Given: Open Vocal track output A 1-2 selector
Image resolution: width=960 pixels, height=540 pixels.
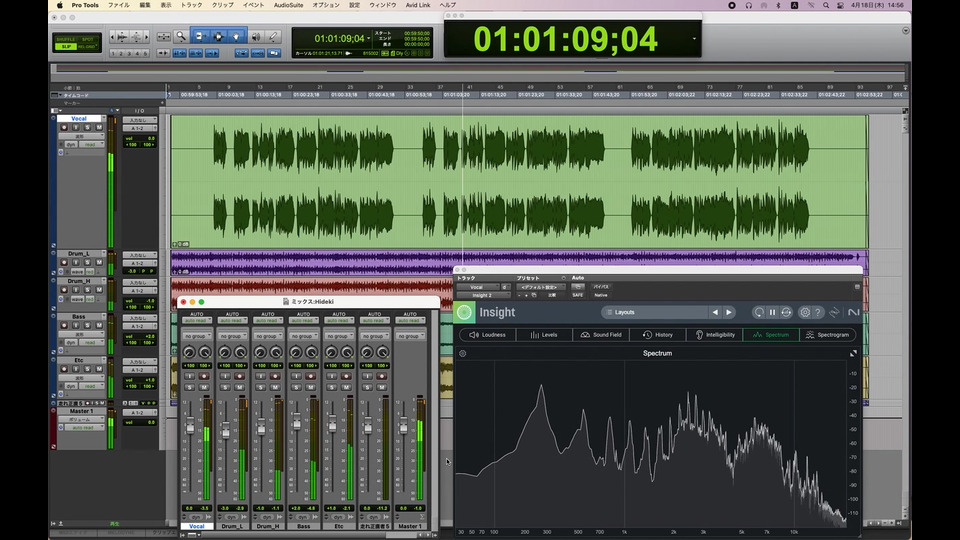Looking at the screenshot, I should coord(139,129).
